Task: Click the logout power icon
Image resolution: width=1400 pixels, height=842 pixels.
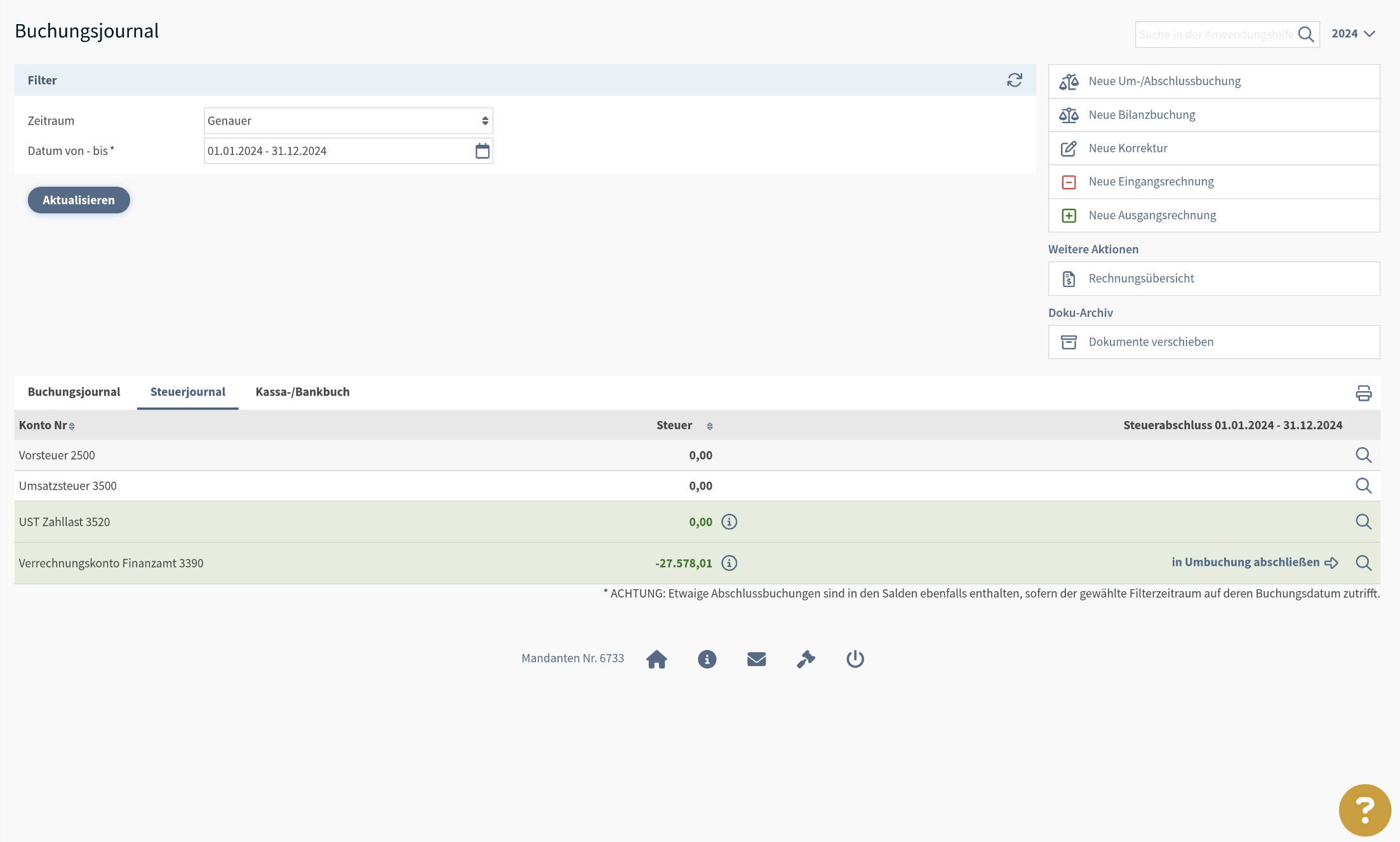Action: coord(855,659)
